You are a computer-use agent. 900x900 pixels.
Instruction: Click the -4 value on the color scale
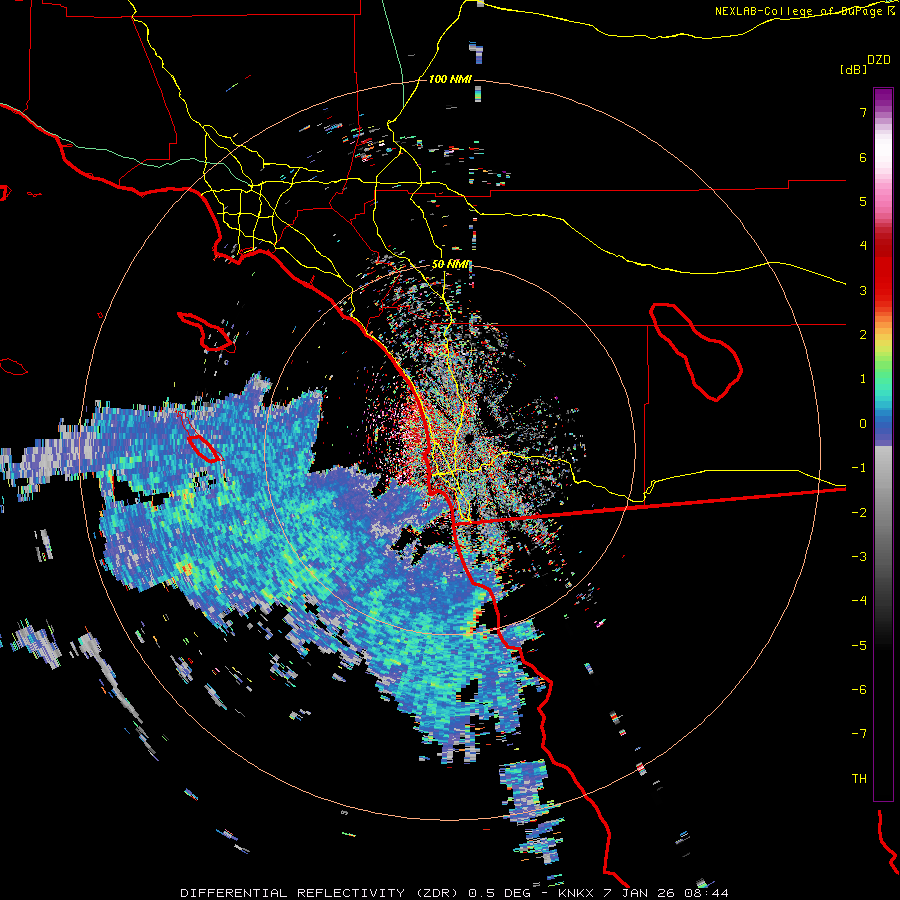(x=859, y=601)
